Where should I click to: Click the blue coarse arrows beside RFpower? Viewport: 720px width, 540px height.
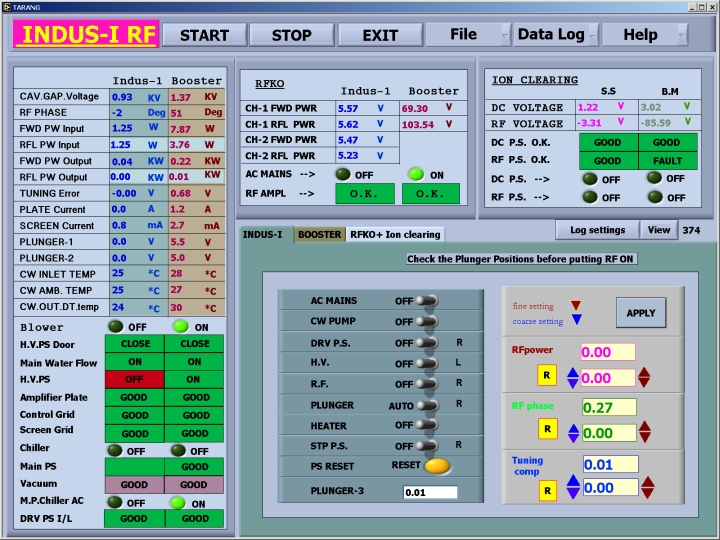(x=573, y=378)
